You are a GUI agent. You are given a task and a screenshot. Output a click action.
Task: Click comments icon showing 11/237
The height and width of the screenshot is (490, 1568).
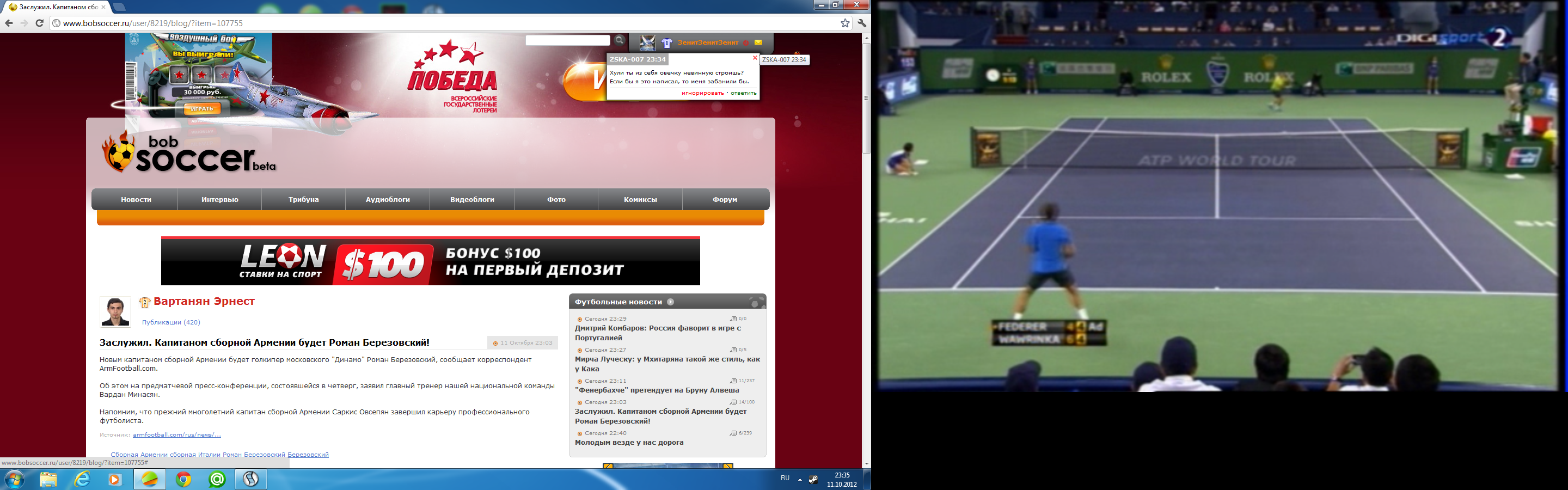pos(733,381)
